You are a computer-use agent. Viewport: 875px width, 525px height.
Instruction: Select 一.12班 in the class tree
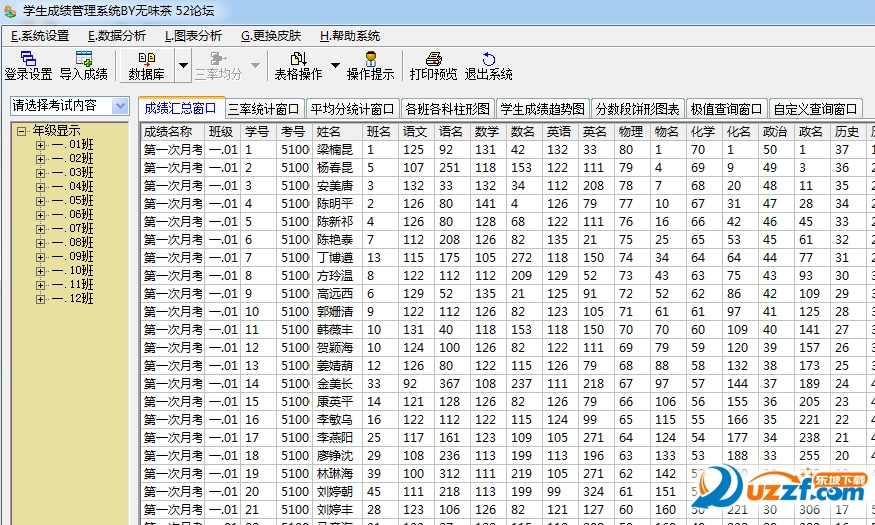(73, 299)
